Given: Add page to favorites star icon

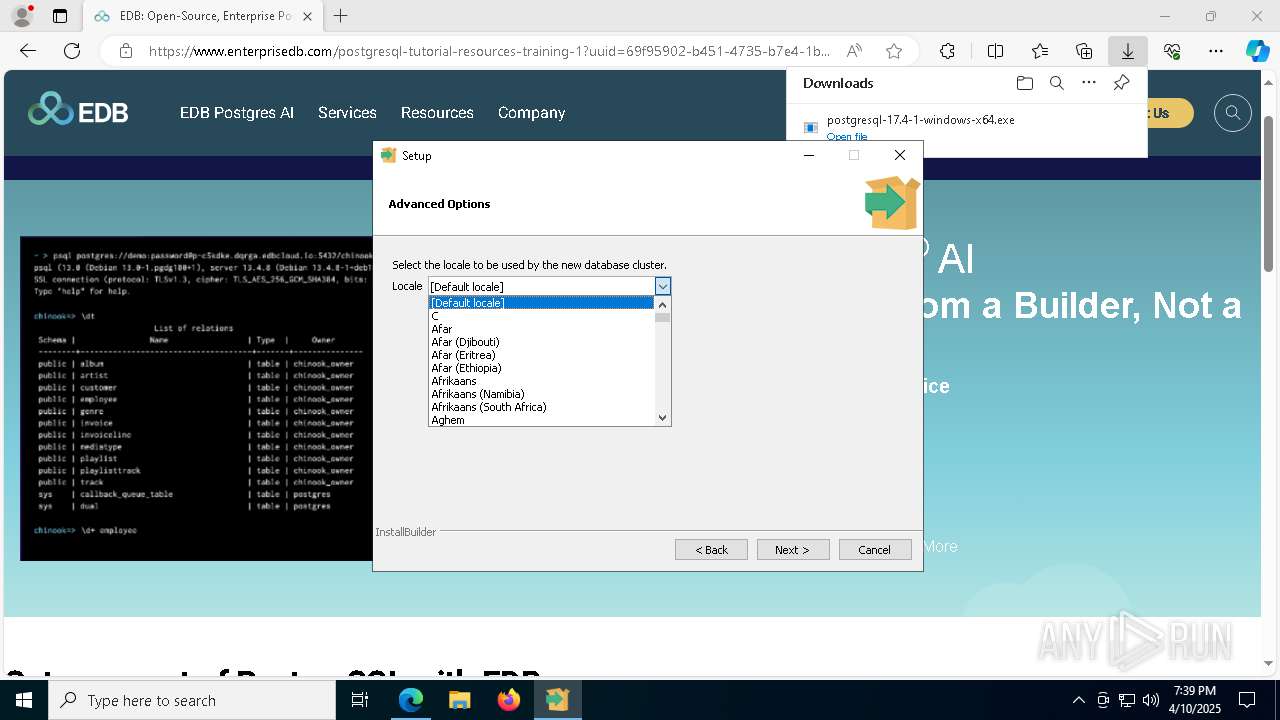Looking at the screenshot, I should (x=894, y=51).
